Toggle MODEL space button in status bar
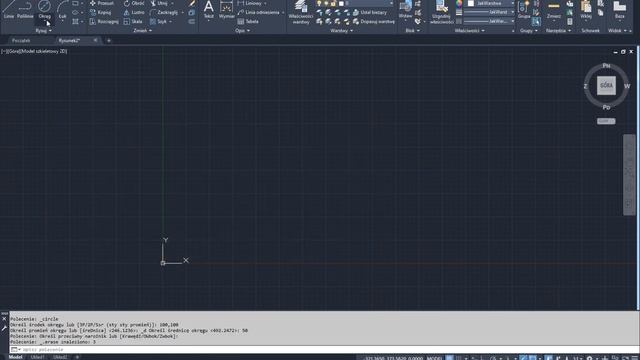This screenshot has width=640, height=360. coord(434,358)
